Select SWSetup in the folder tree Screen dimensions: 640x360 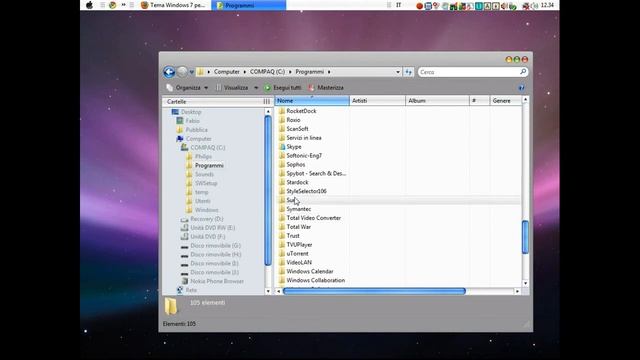click(x=206, y=183)
